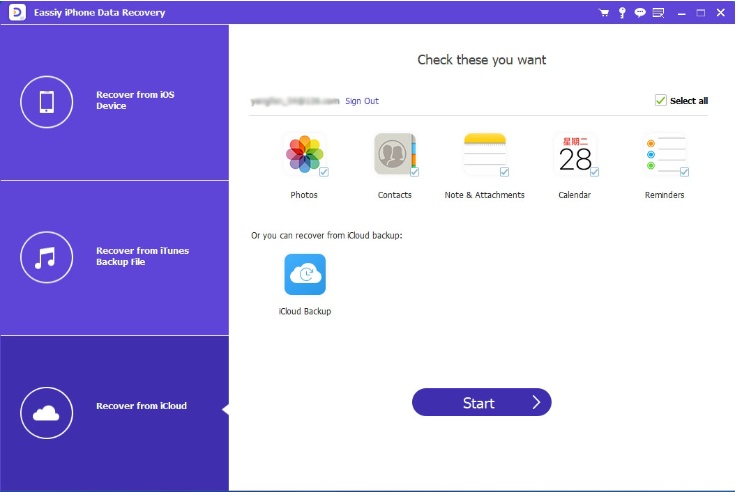Minimize the application window
Screen dimensions: 737x492
coord(682,13)
